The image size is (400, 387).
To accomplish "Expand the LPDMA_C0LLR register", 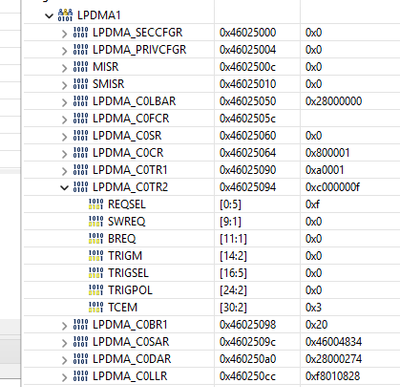I will point(64,377).
